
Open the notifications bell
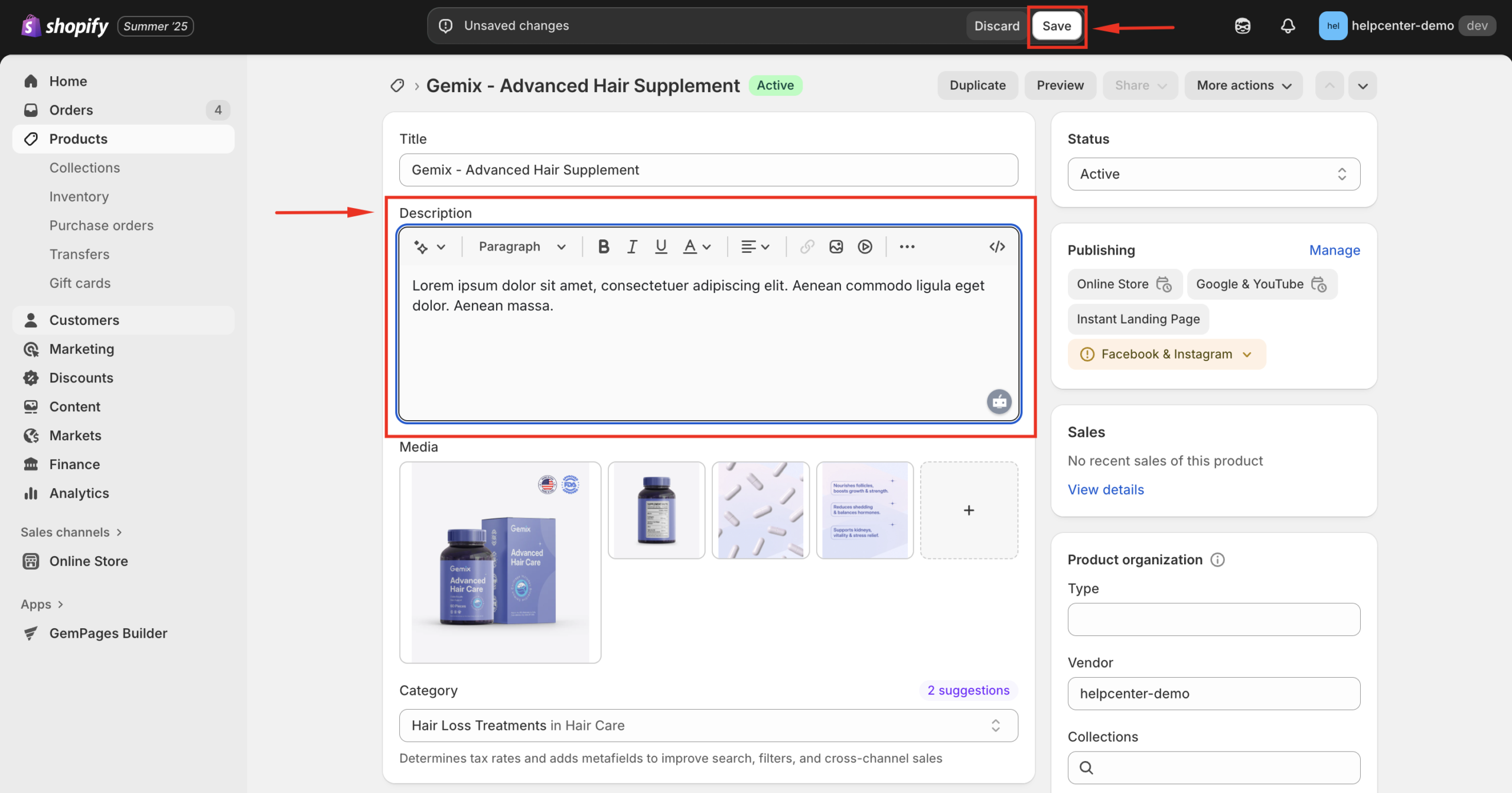click(1288, 26)
